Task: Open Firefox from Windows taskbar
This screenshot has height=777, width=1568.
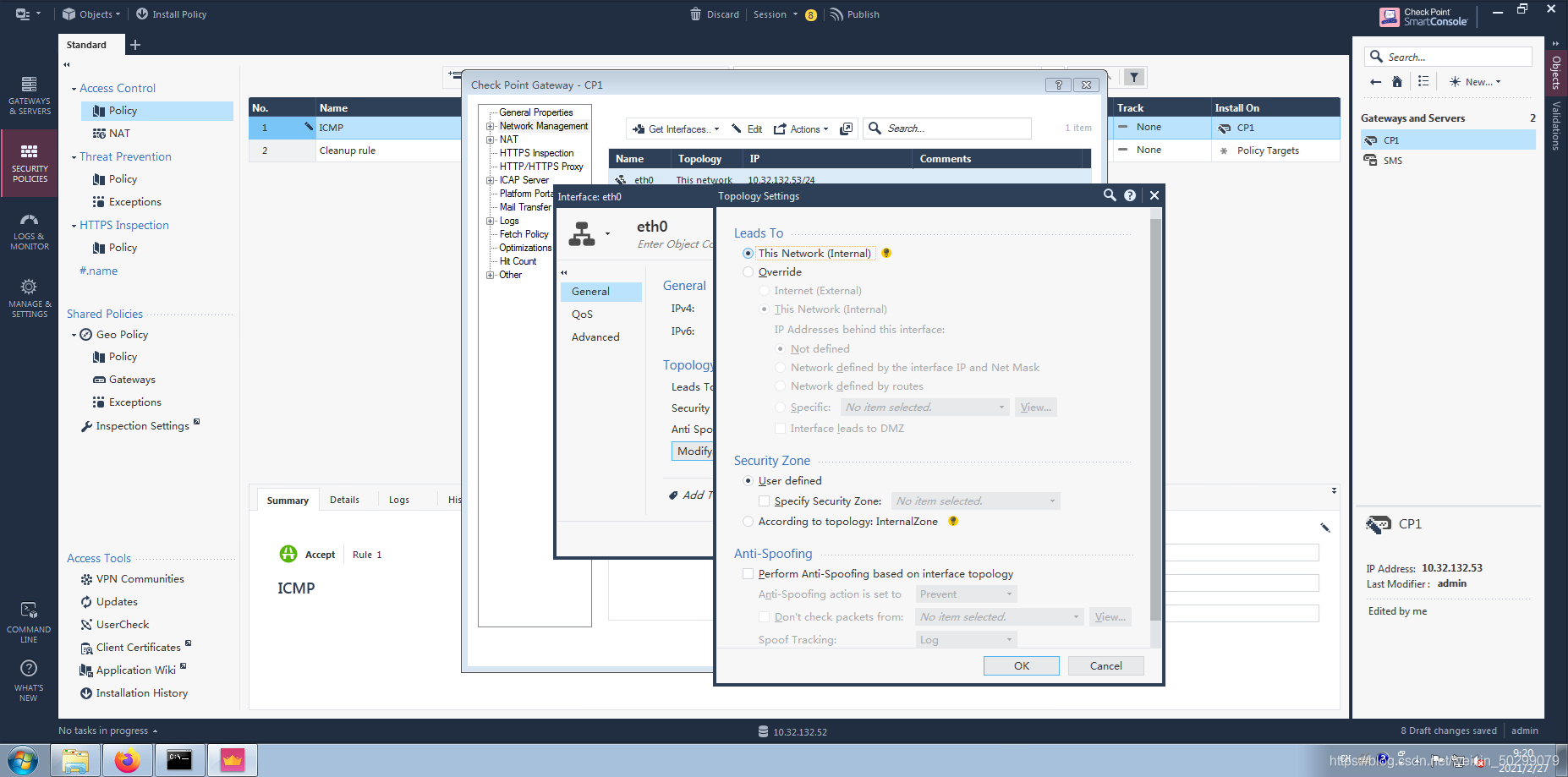Action: [x=128, y=761]
